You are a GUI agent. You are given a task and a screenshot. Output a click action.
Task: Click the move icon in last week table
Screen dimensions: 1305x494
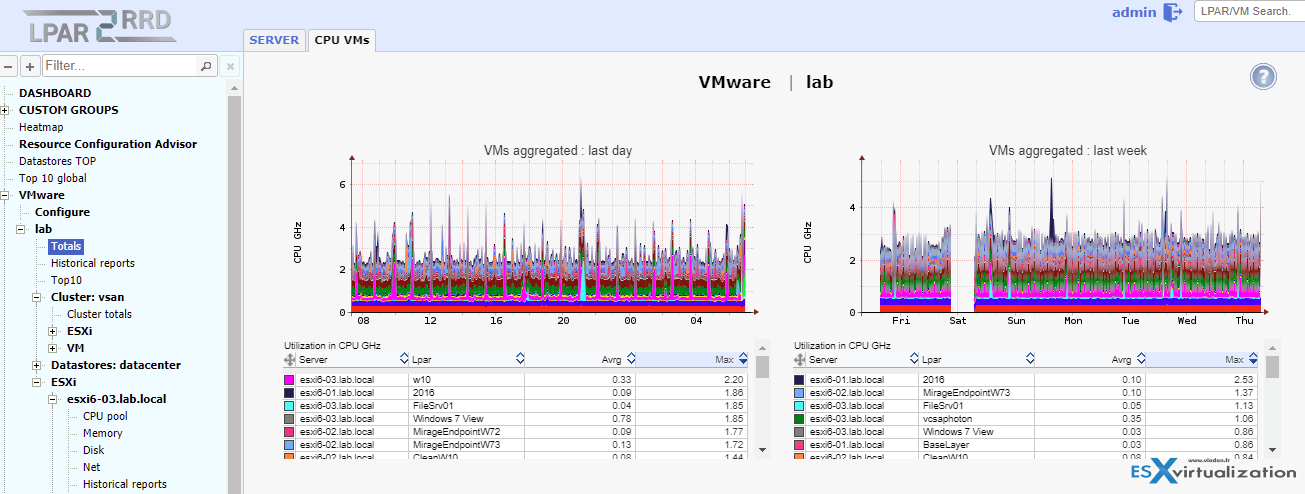tap(800, 359)
